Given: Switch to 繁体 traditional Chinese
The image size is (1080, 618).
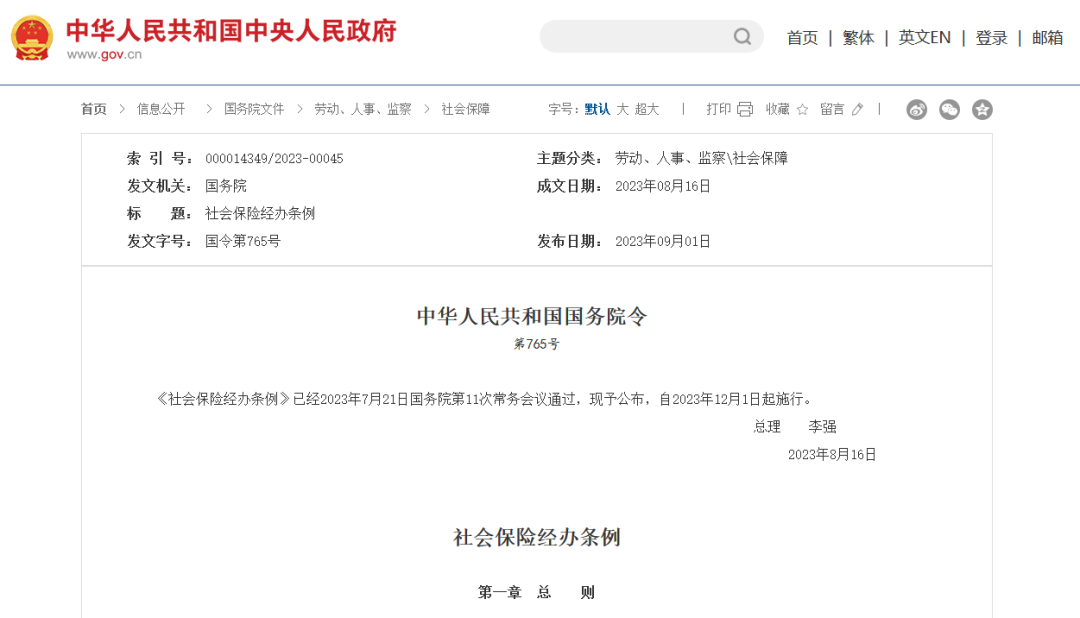Looking at the screenshot, I should [x=858, y=38].
